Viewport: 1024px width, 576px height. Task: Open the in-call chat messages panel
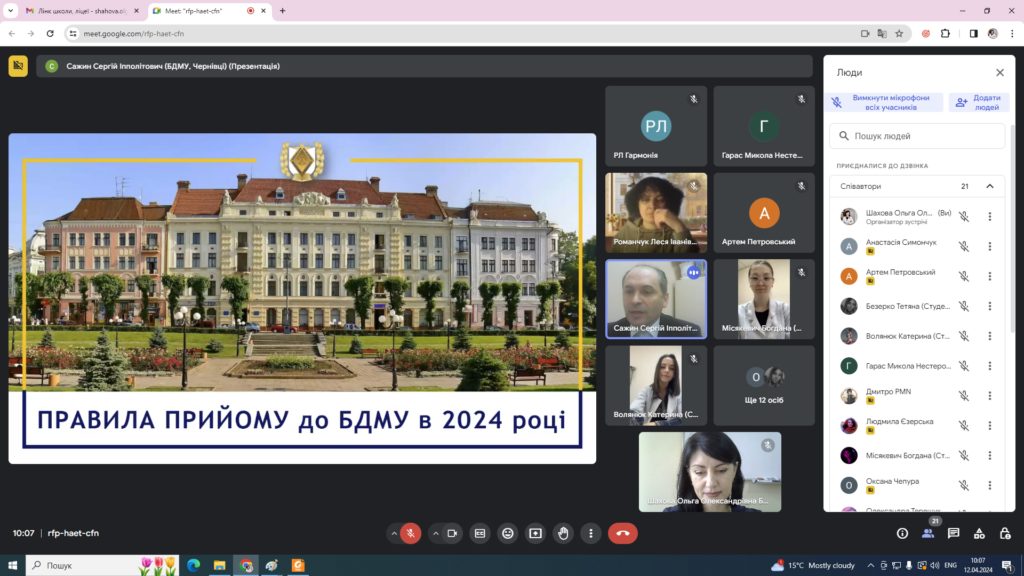click(x=953, y=533)
